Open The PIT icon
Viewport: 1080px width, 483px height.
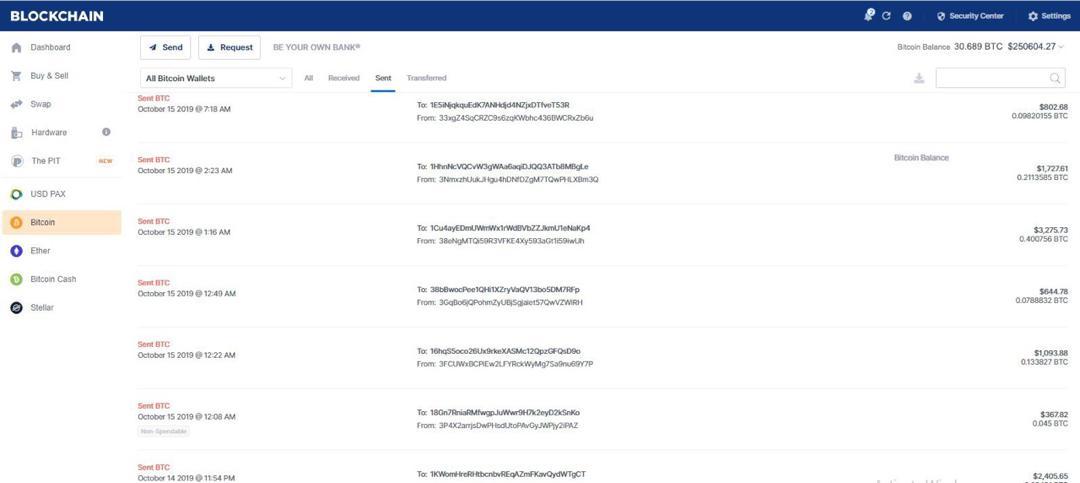[x=17, y=161]
